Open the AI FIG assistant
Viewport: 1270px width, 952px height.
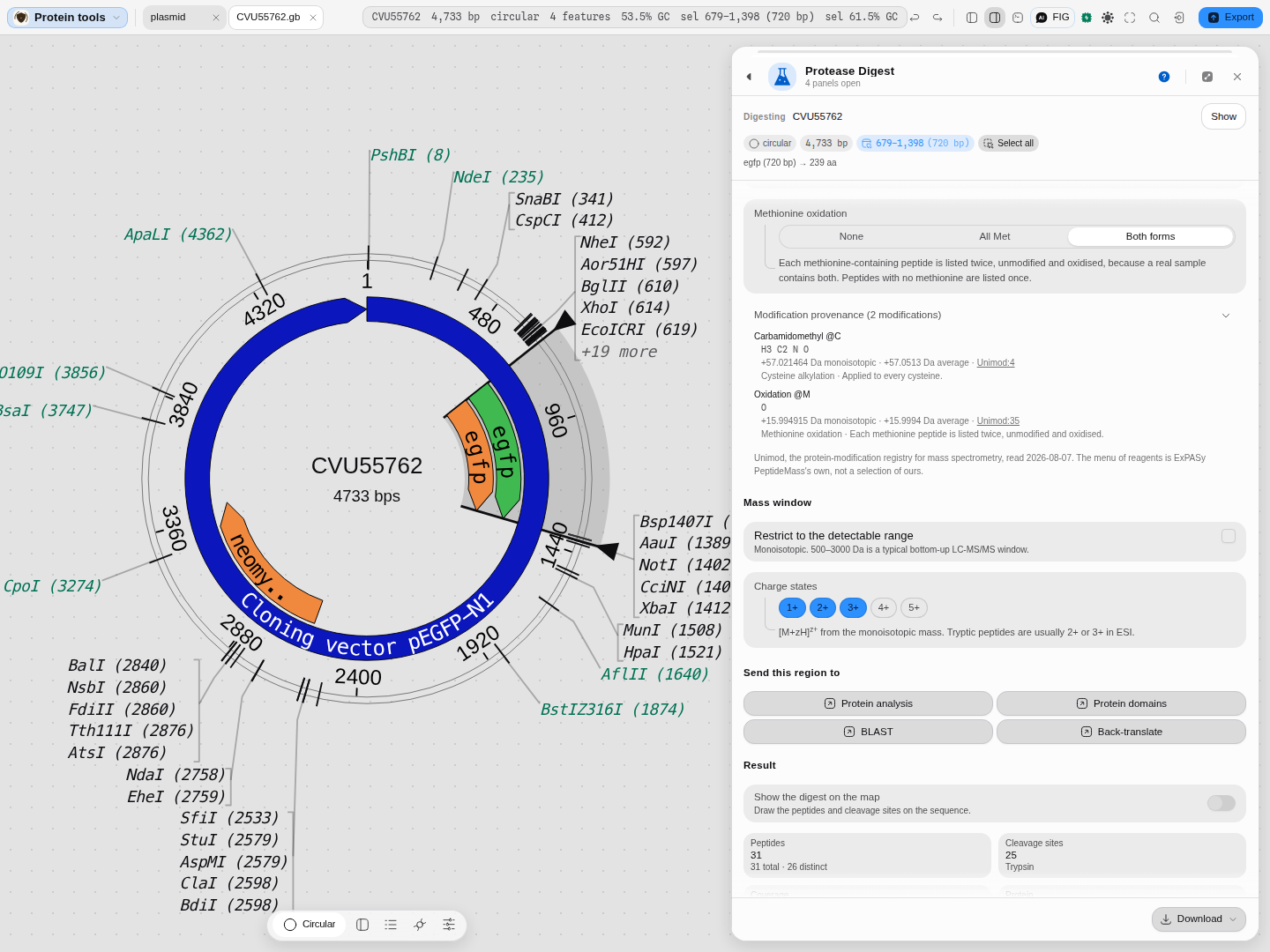[1053, 18]
